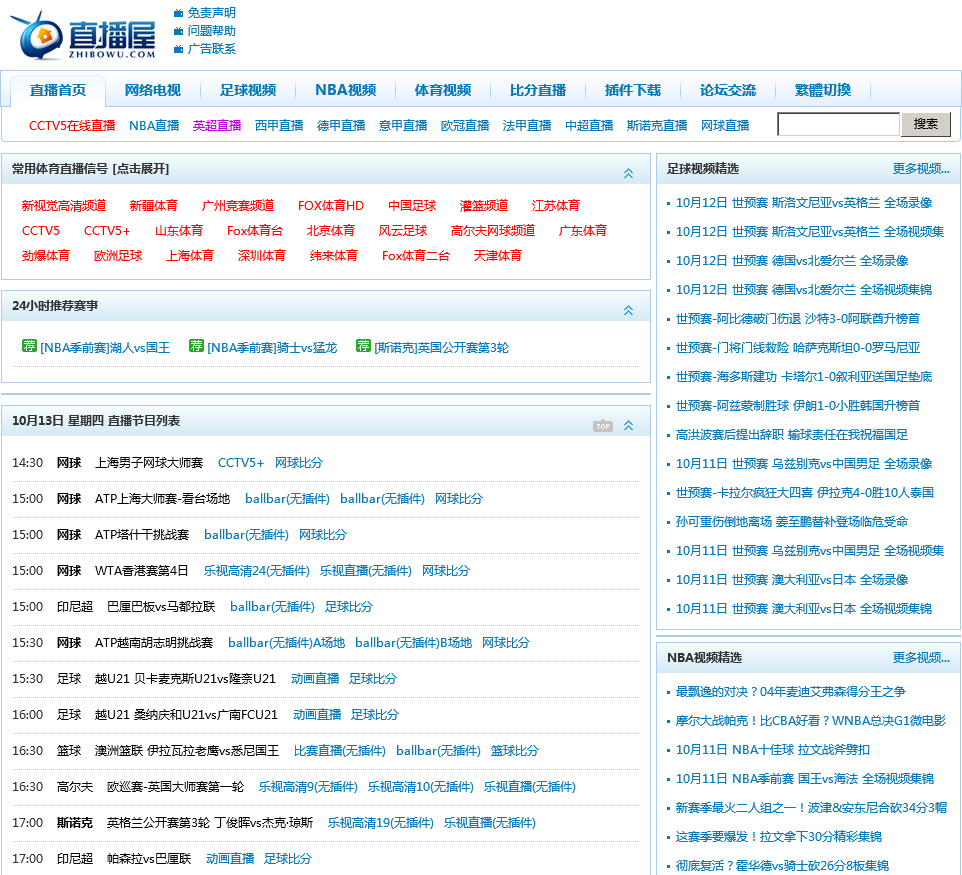962x875 pixels.
Task: Click the 搜索 button
Action: point(925,125)
